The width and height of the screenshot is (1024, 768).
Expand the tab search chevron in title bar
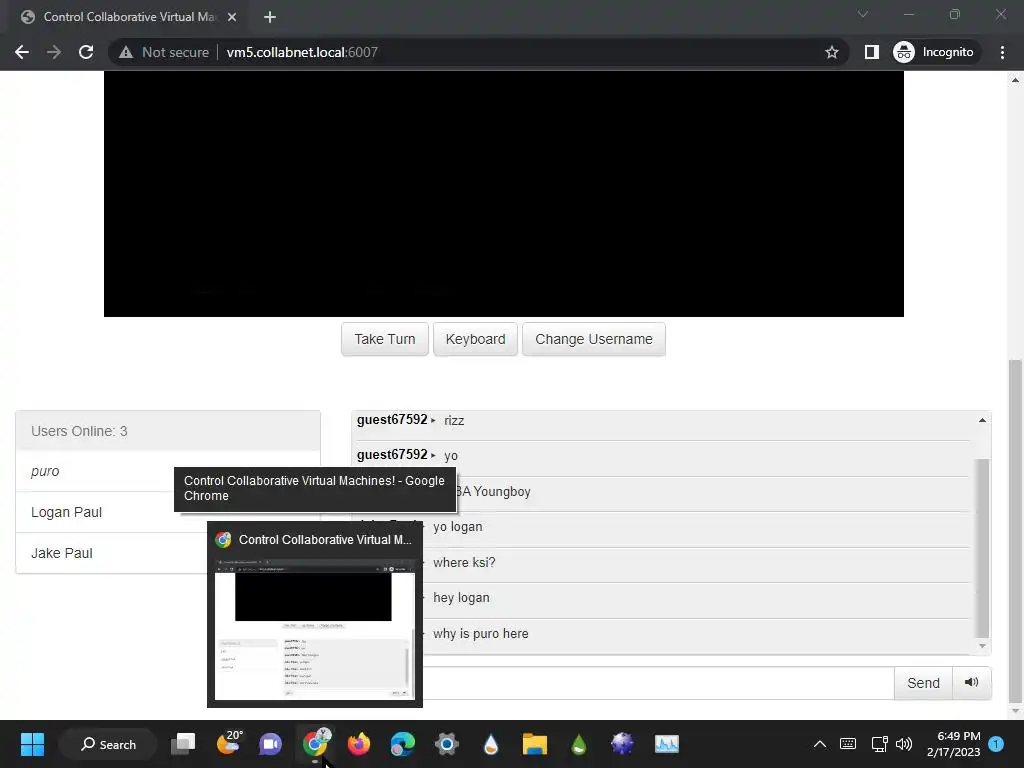click(863, 14)
